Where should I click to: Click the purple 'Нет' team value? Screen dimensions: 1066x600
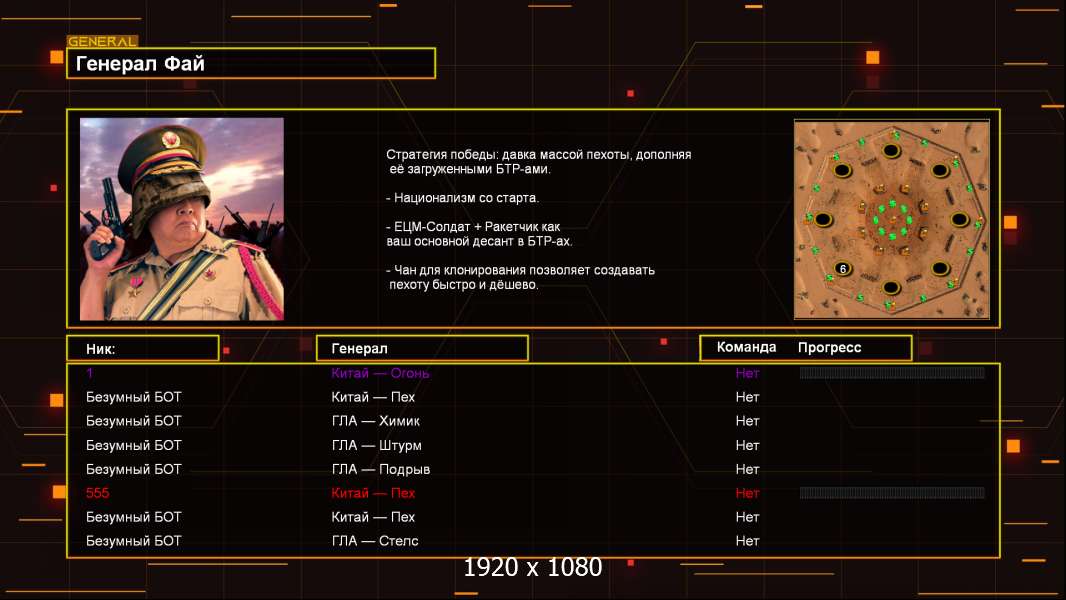click(747, 373)
